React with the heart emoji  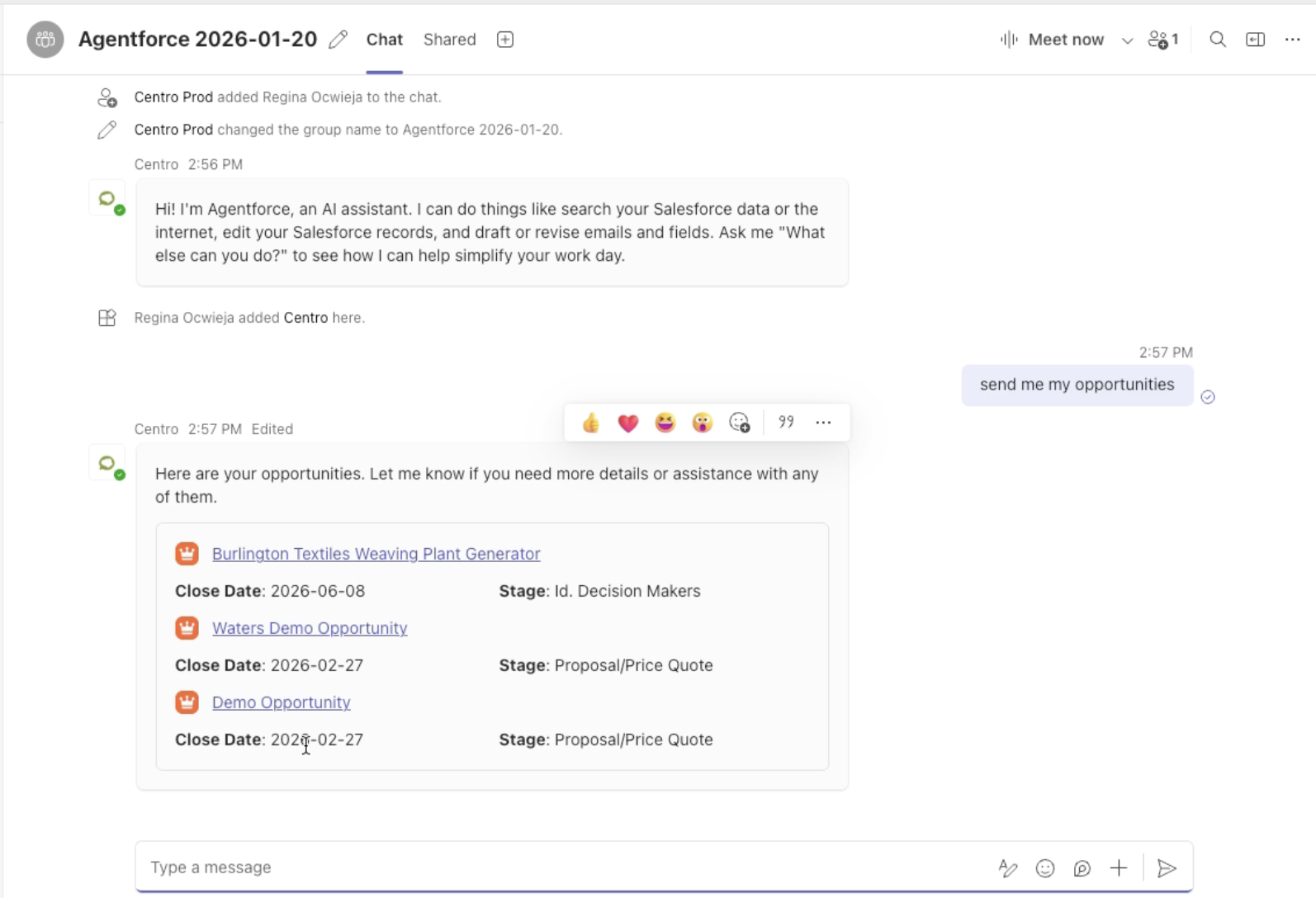pos(628,423)
